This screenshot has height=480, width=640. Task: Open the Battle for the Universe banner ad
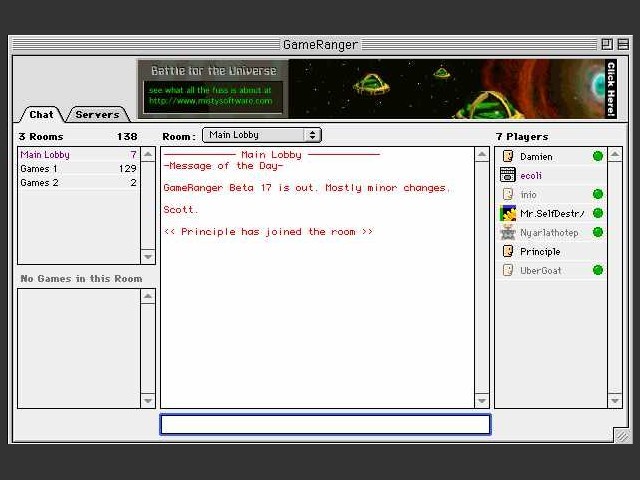(377, 89)
